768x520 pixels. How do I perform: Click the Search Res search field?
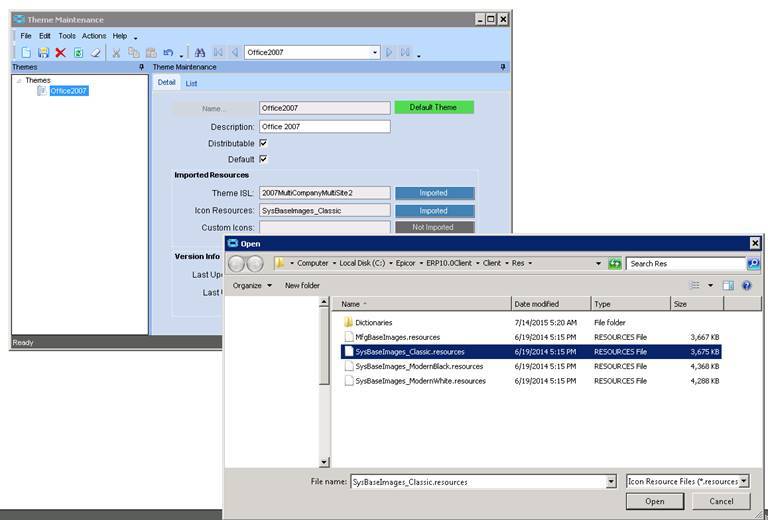click(x=686, y=263)
